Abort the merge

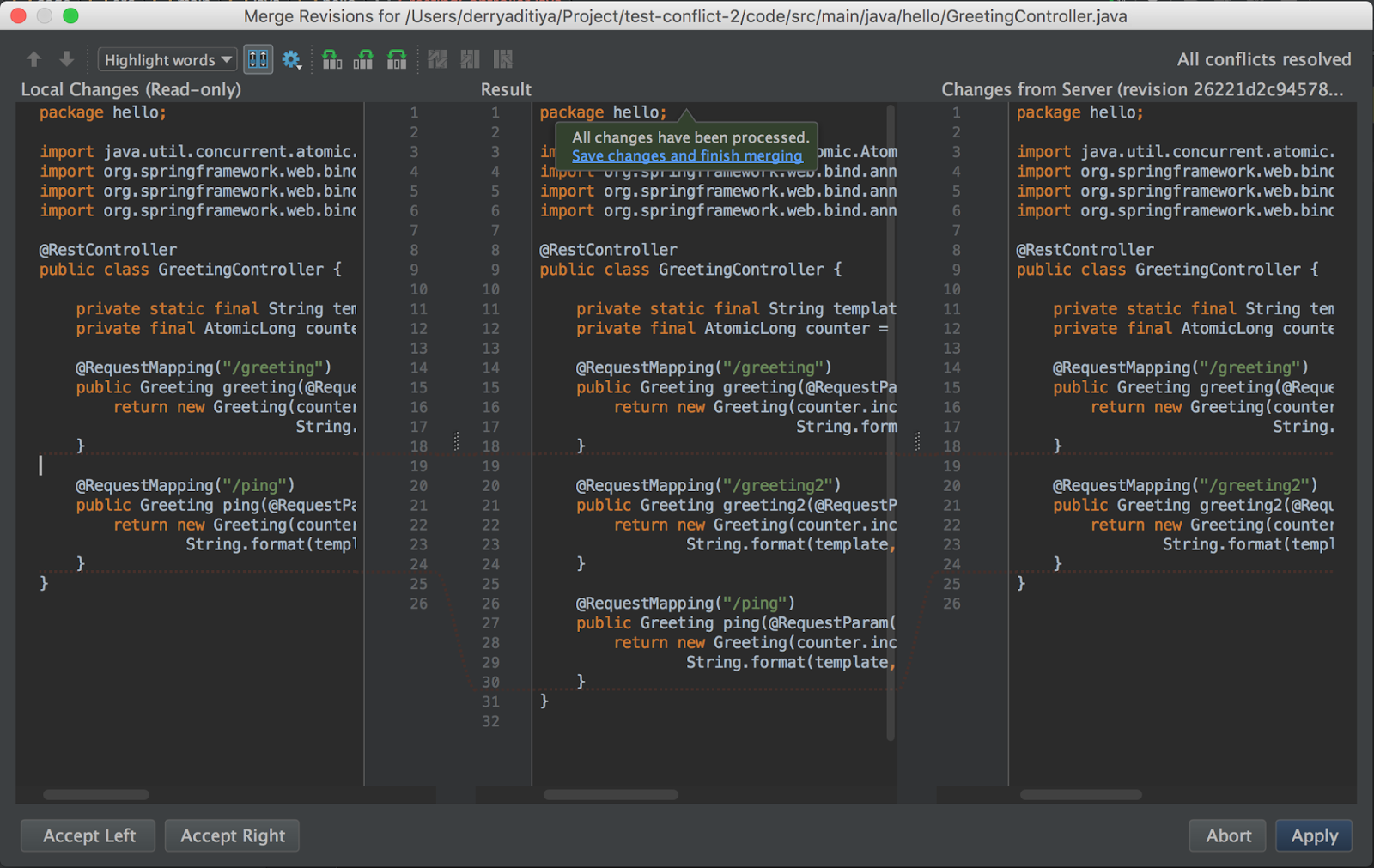click(x=1228, y=835)
